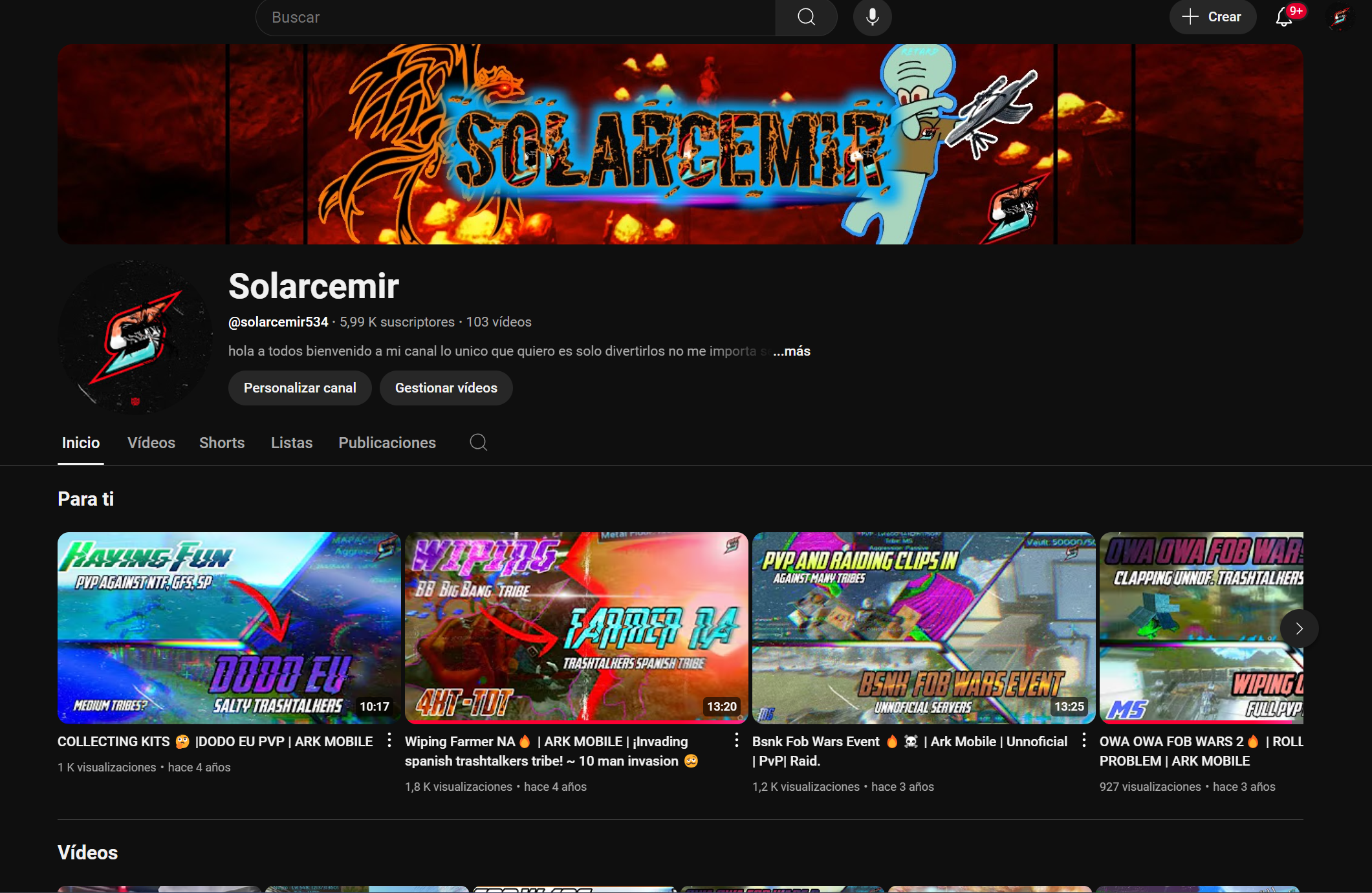Open notifications bell
1372x893 pixels.
(x=1284, y=17)
